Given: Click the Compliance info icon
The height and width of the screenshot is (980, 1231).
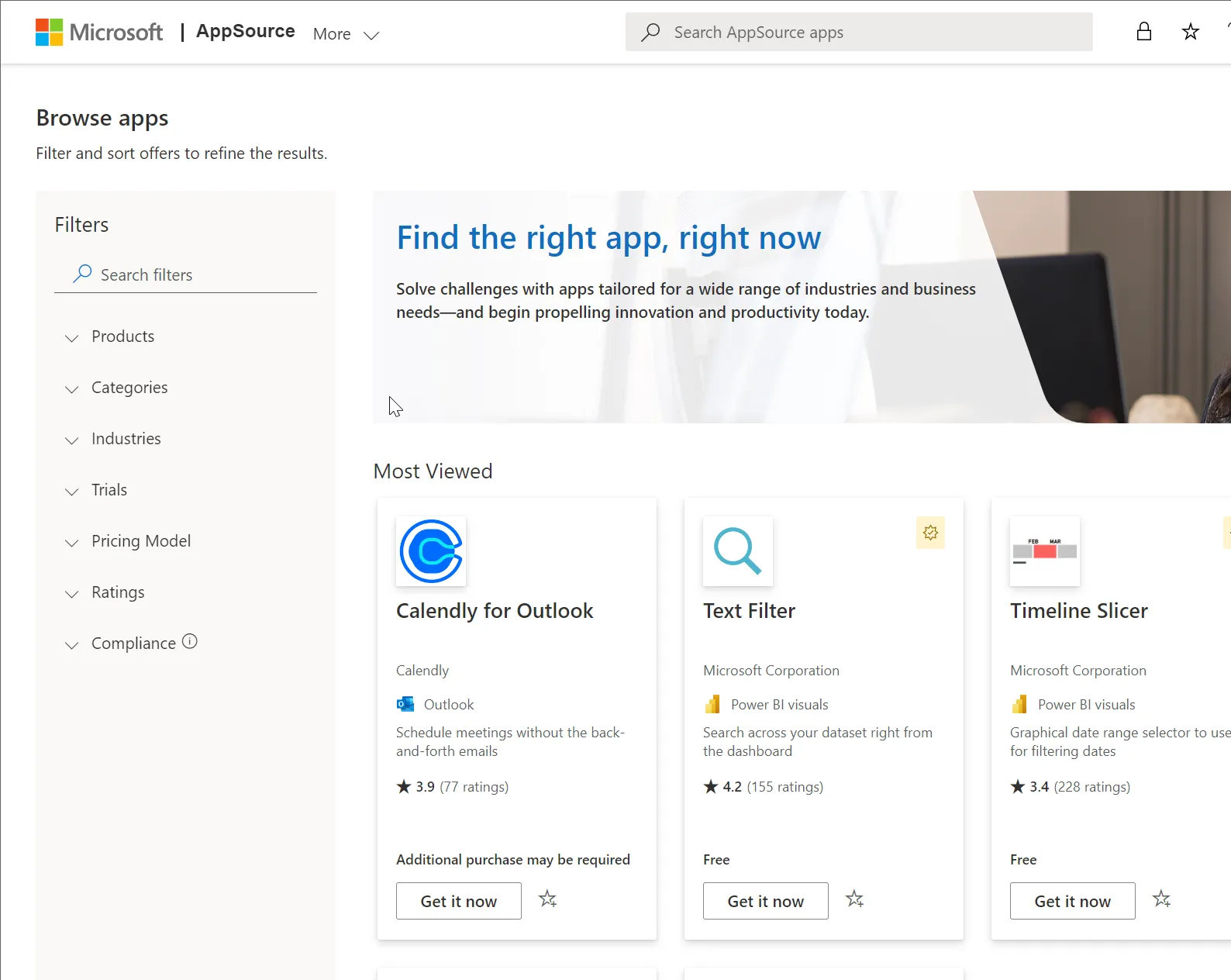Looking at the screenshot, I should point(190,642).
